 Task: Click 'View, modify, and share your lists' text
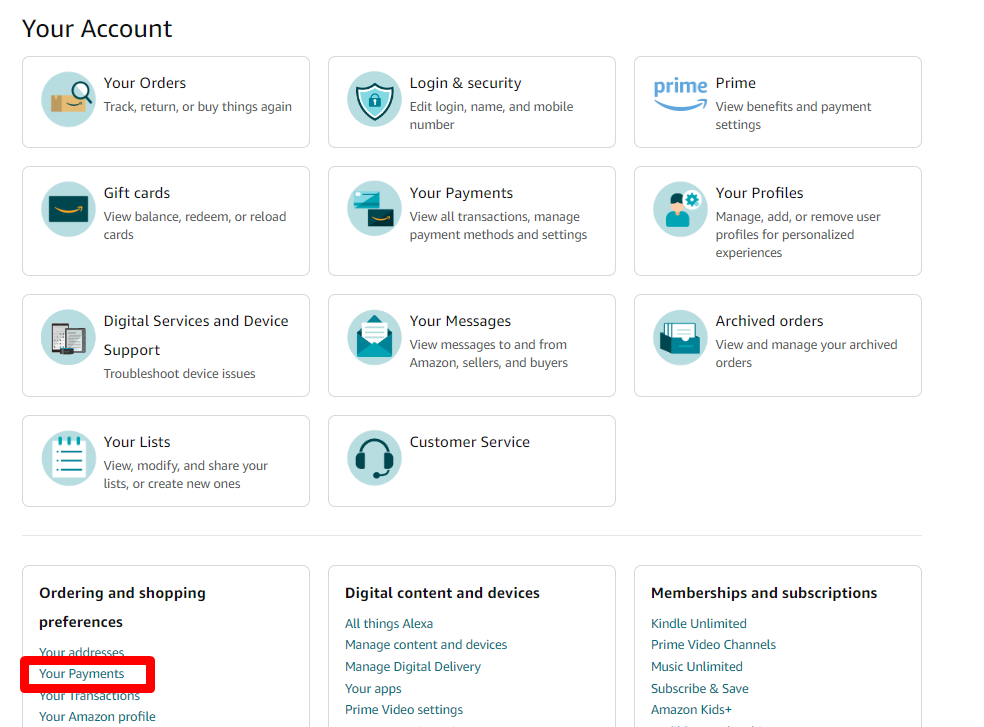pyautogui.click(x=186, y=475)
